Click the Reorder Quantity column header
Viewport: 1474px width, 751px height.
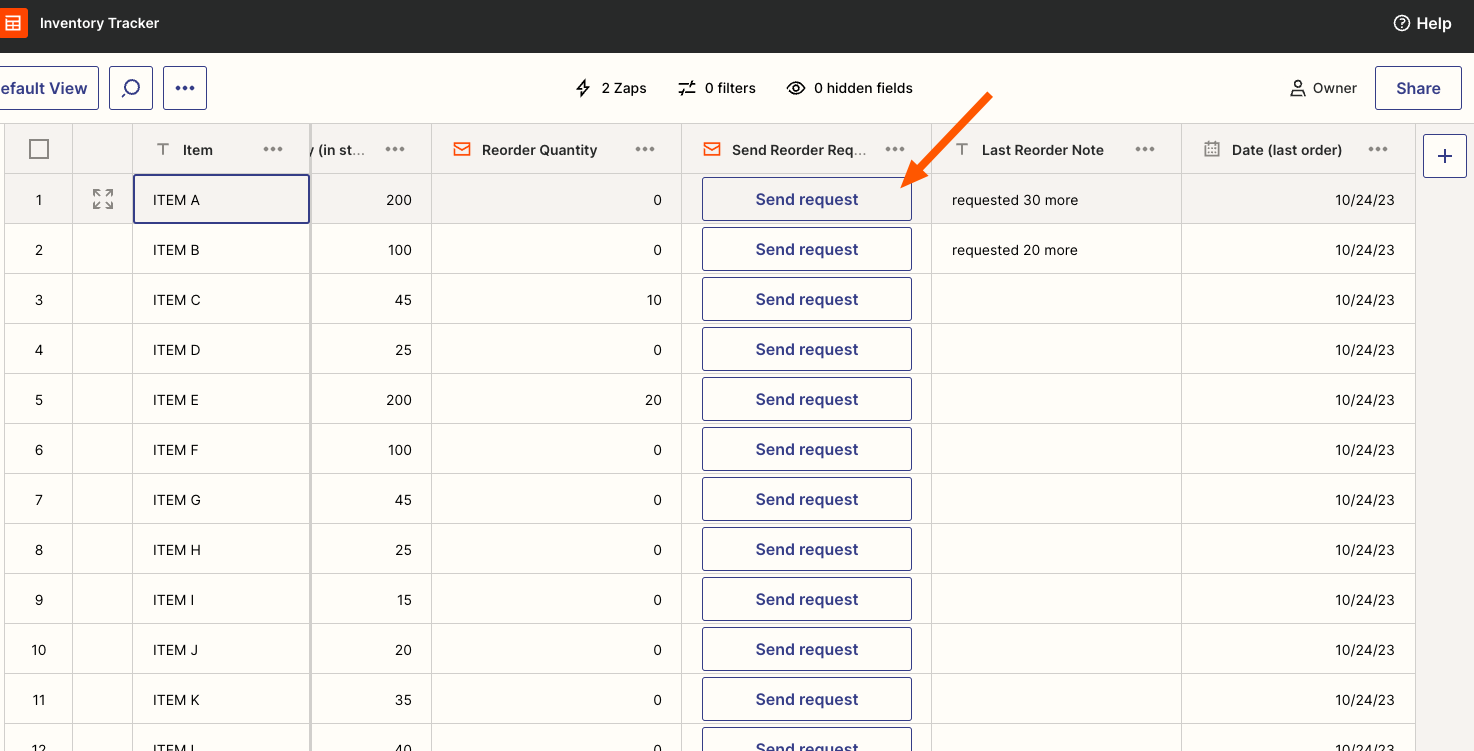[556, 149]
